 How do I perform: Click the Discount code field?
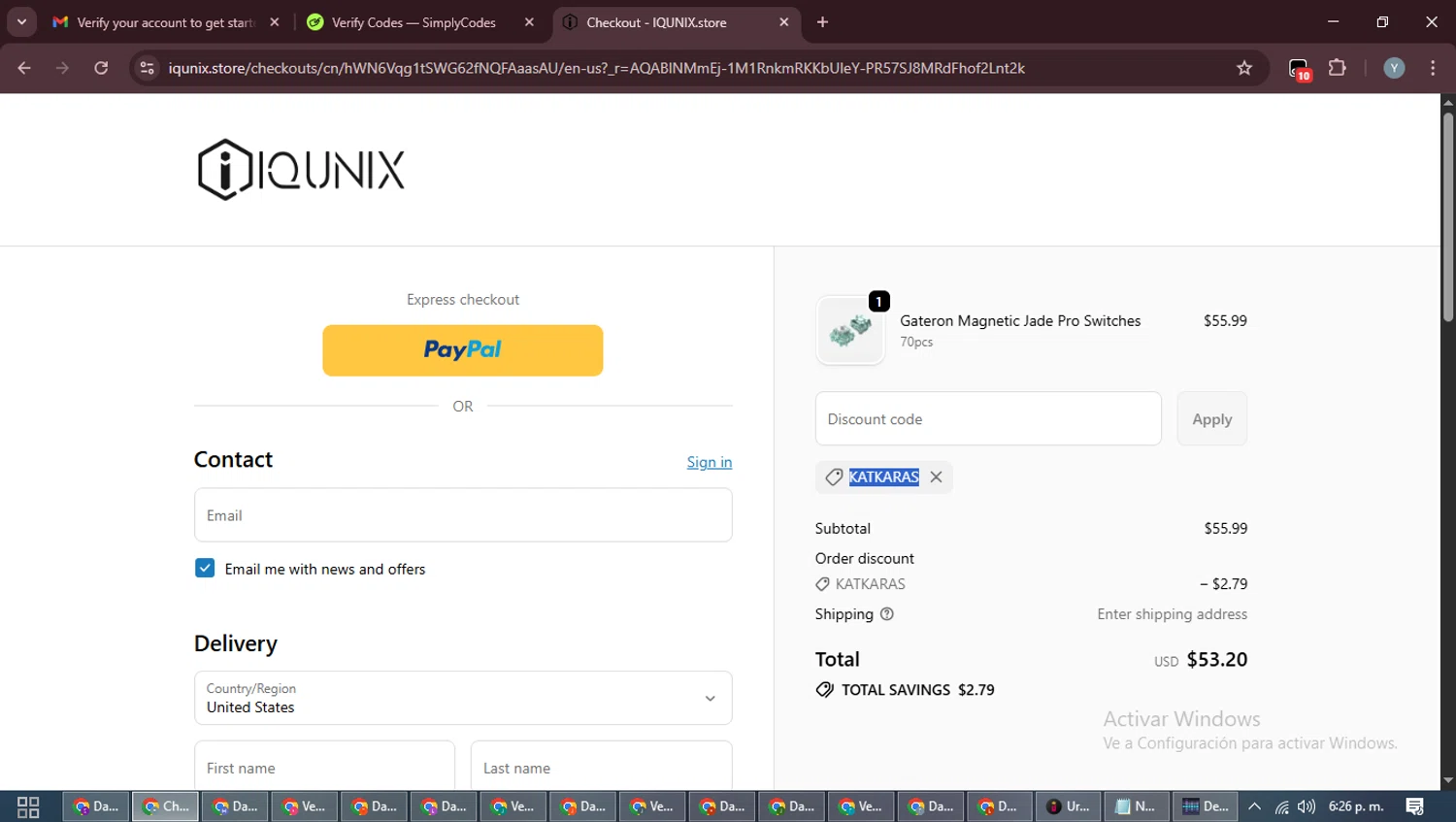(988, 419)
